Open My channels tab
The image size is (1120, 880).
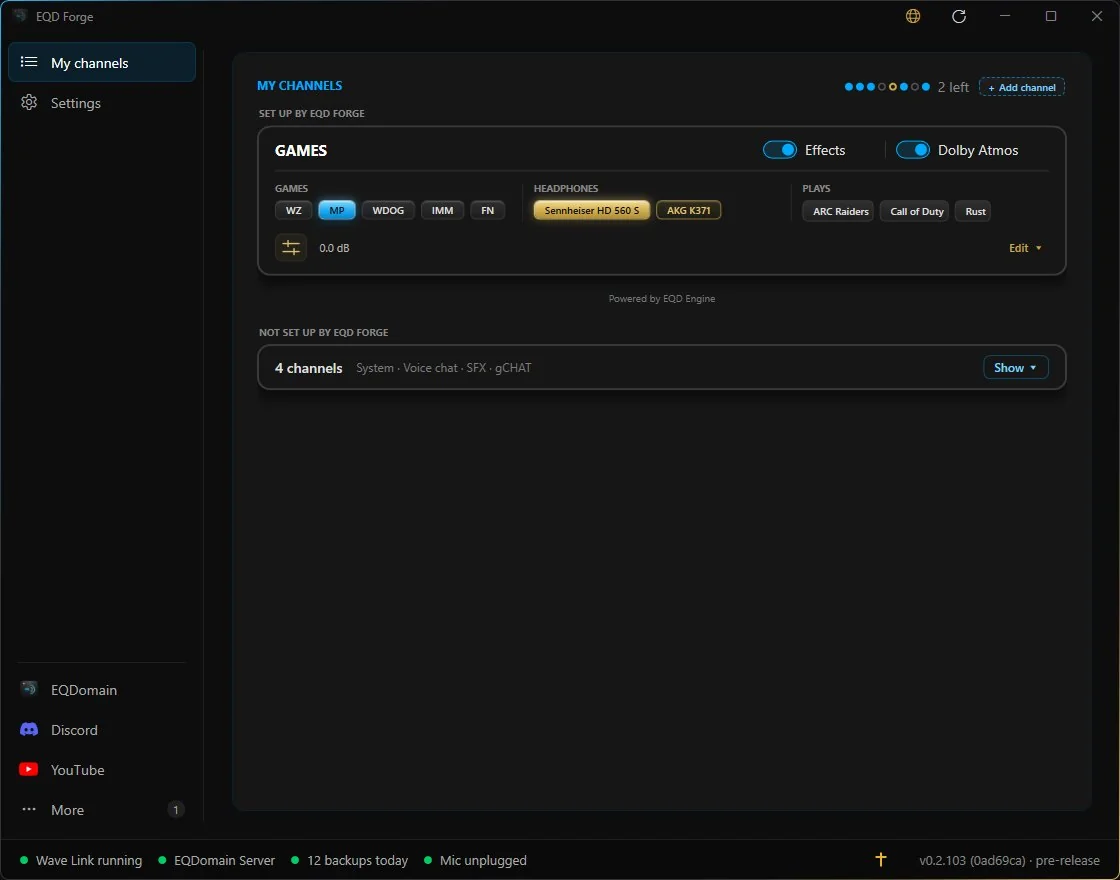(102, 62)
